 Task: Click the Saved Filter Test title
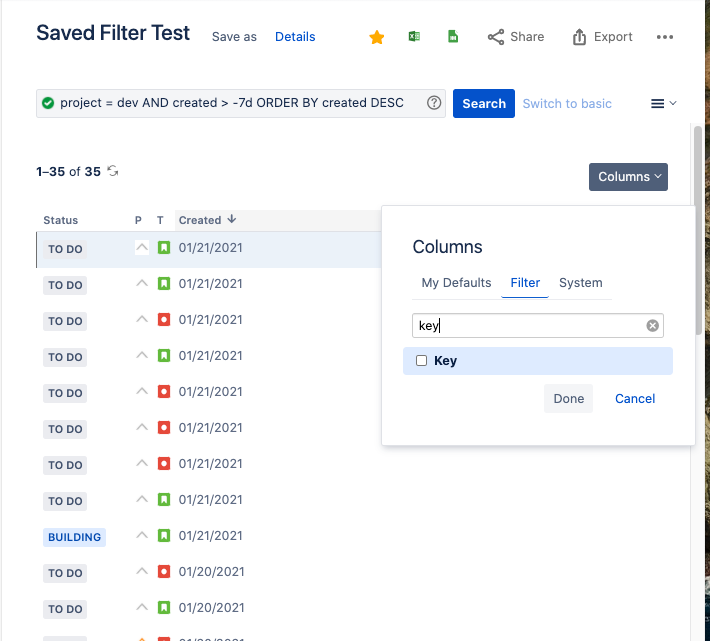click(113, 33)
